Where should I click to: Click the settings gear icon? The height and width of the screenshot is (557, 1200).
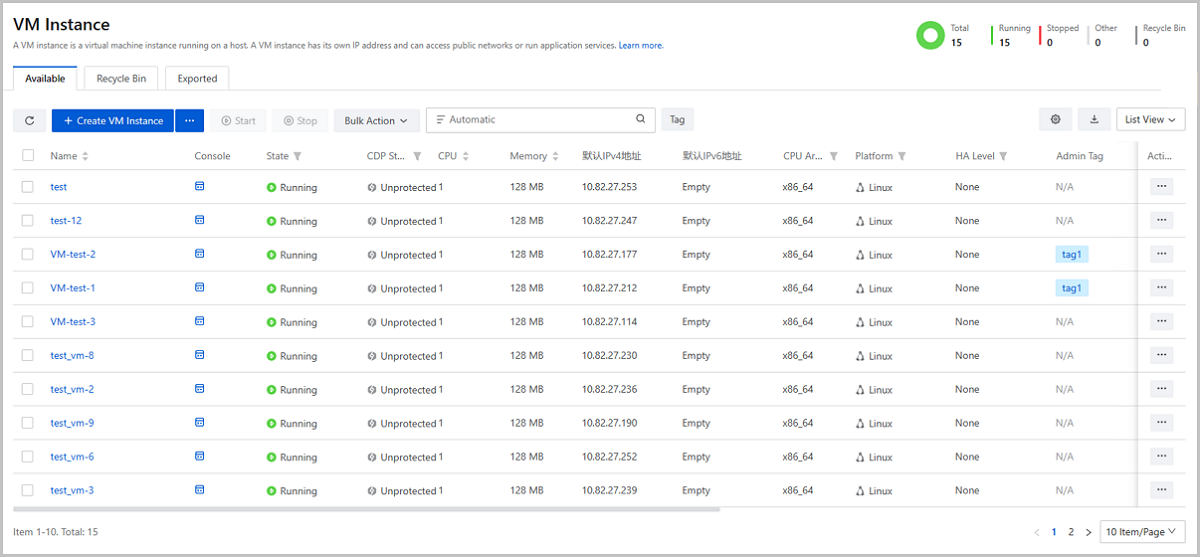point(1055,120)
